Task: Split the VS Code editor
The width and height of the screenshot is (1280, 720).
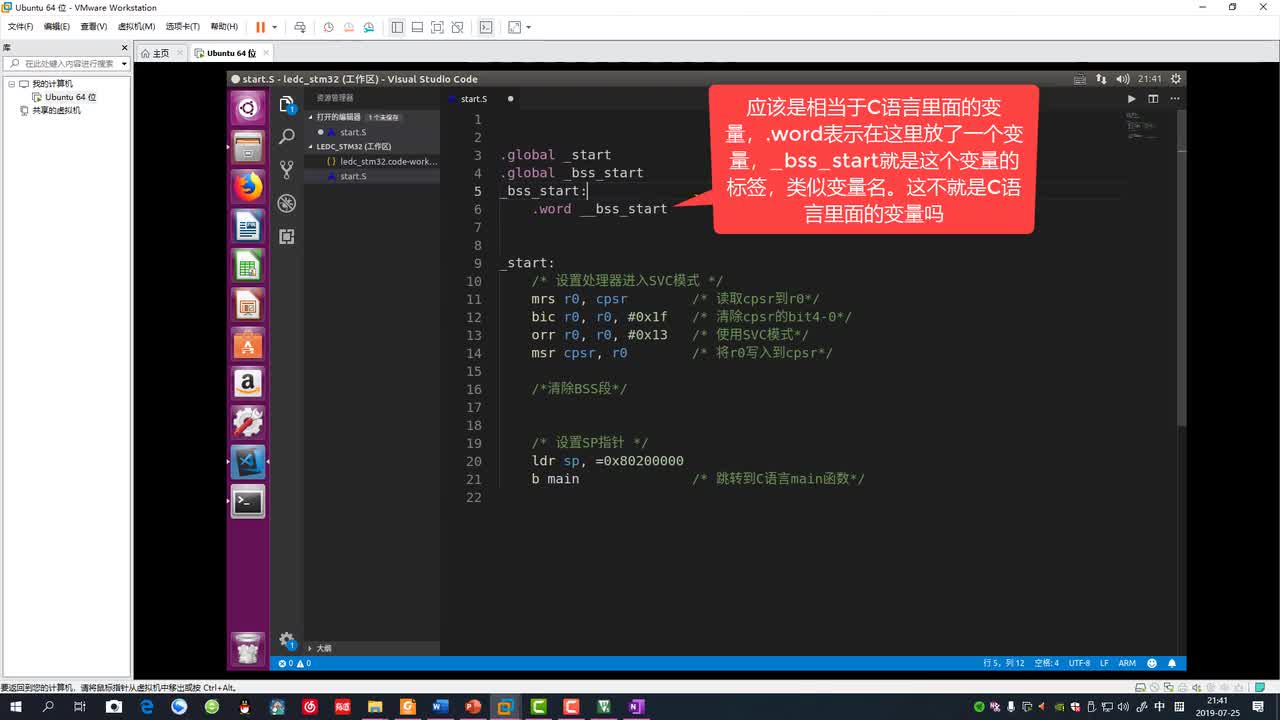Action: pos(1153,99)
